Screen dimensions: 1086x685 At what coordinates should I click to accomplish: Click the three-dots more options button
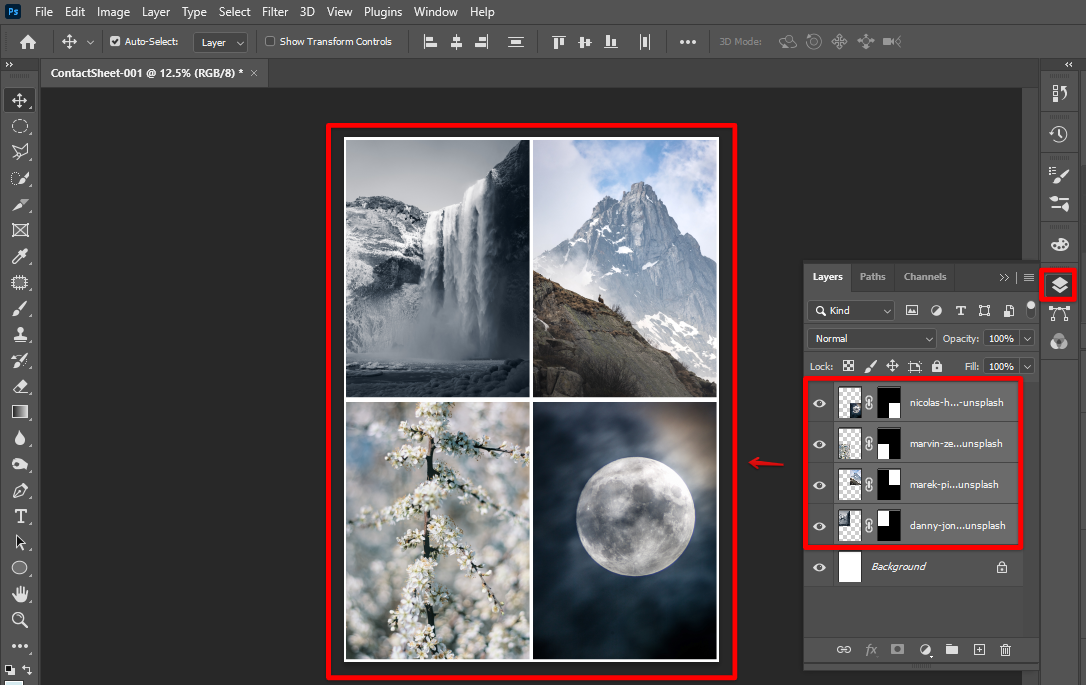tap(687, 42)
